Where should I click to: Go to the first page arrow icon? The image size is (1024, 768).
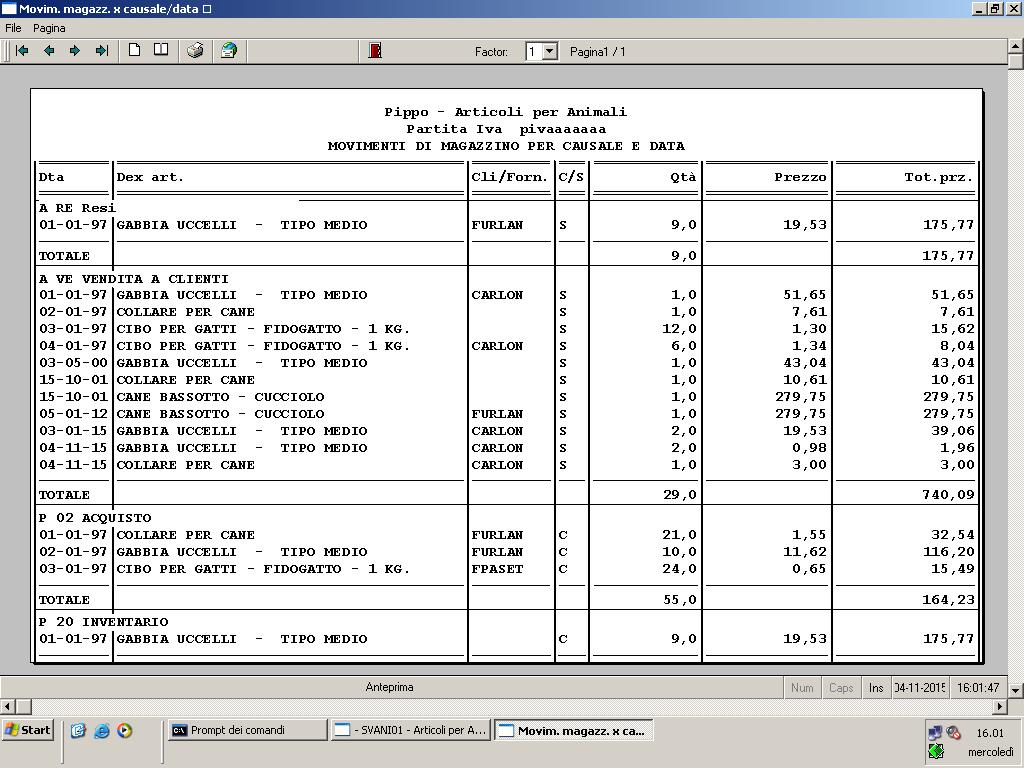click(x=22, y=50)
